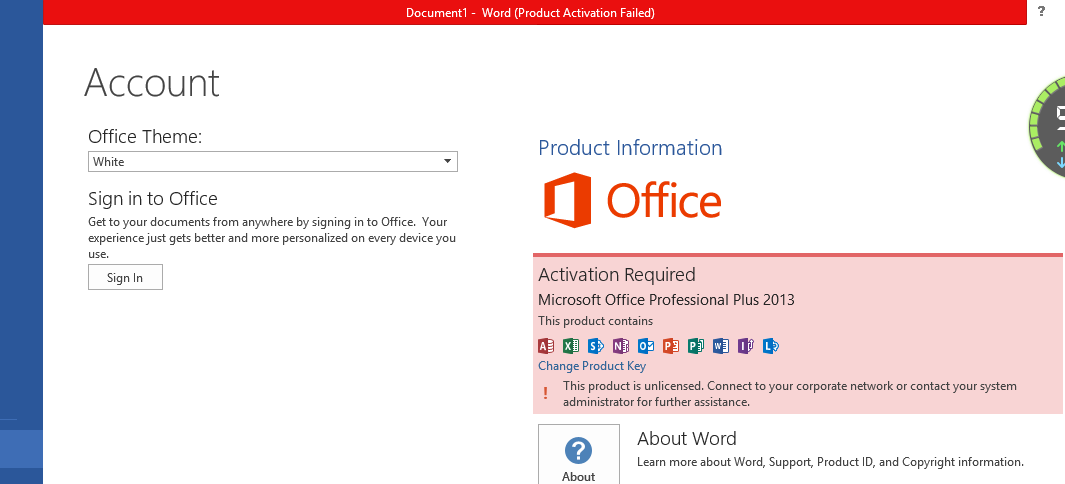Click the red exclamation warning icon
Screen dimensions: 1065x484
(x=545, y=393)
